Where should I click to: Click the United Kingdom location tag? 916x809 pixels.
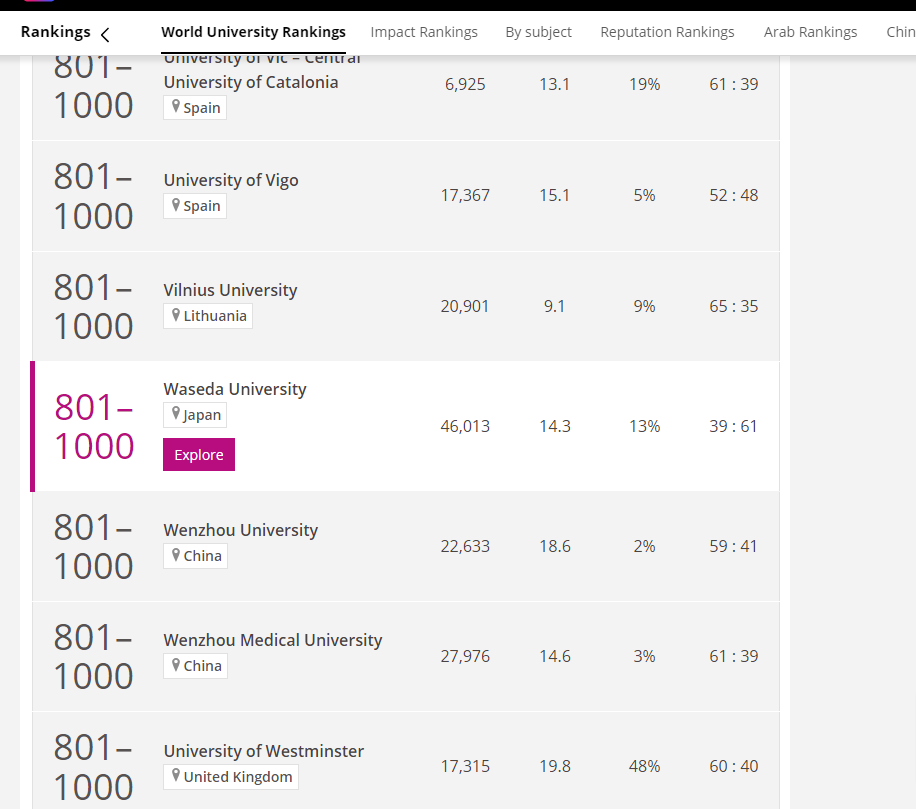pos(231,776)
